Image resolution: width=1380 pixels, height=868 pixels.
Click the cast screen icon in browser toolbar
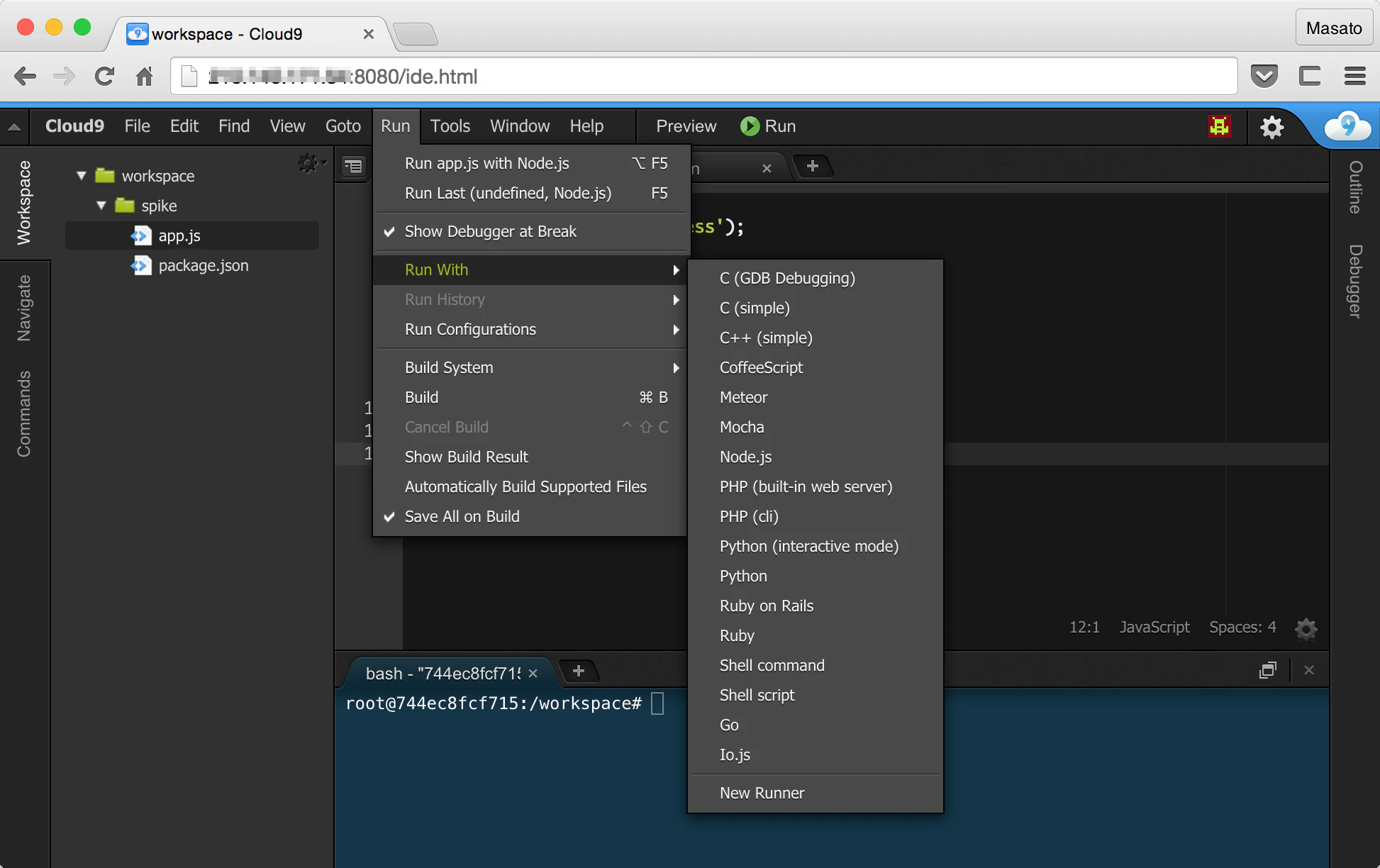[x=1310, y=76]
